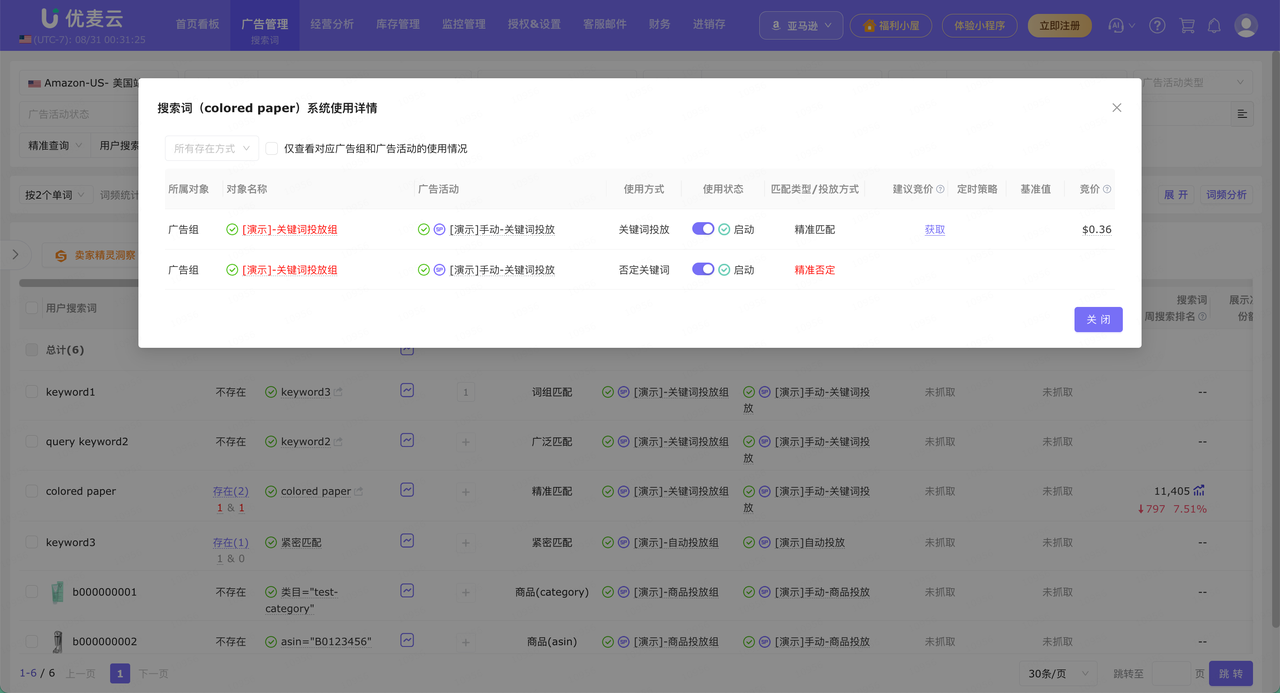The width and height of the screenshot is (1280, 693).
Task: Click the plus button in query keyword2 row
Action: (466, 442)
